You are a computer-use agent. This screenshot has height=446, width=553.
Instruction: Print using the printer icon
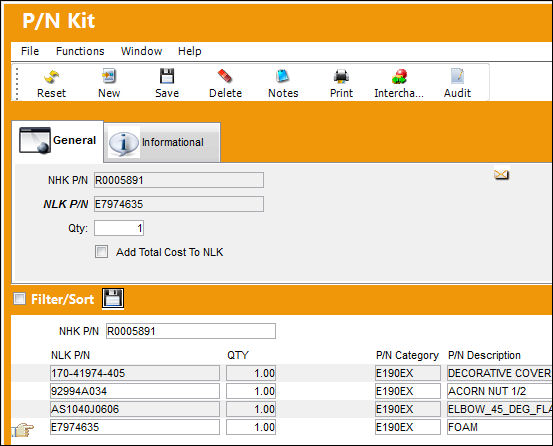tap(341, 76)
